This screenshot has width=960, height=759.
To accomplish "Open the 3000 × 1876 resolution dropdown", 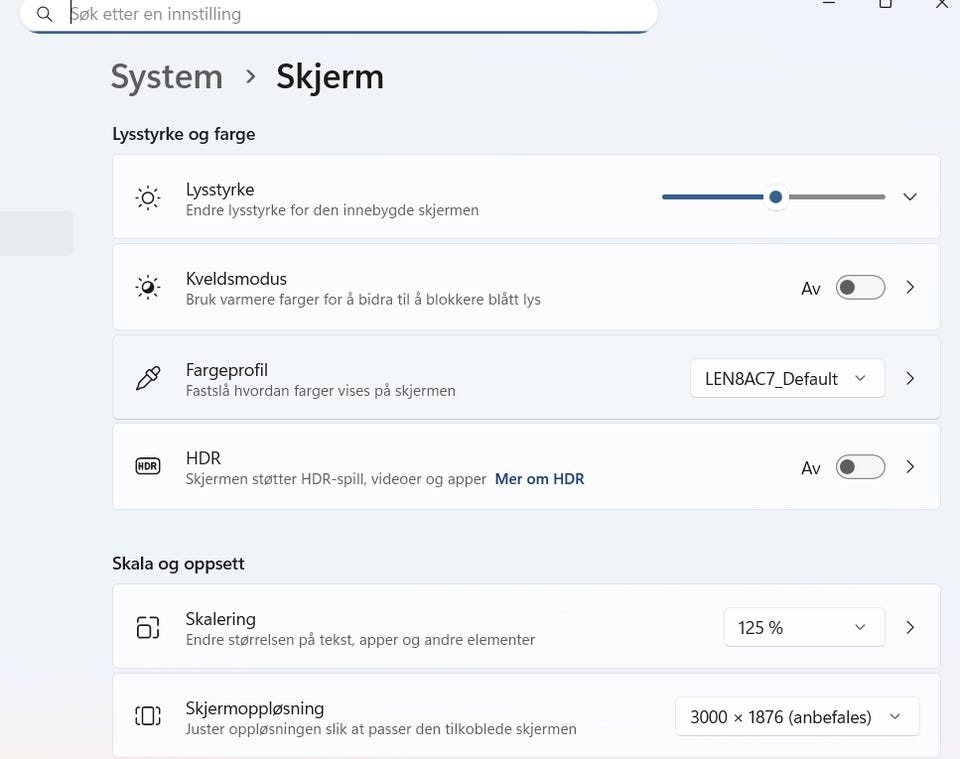I will pos(797,717).
